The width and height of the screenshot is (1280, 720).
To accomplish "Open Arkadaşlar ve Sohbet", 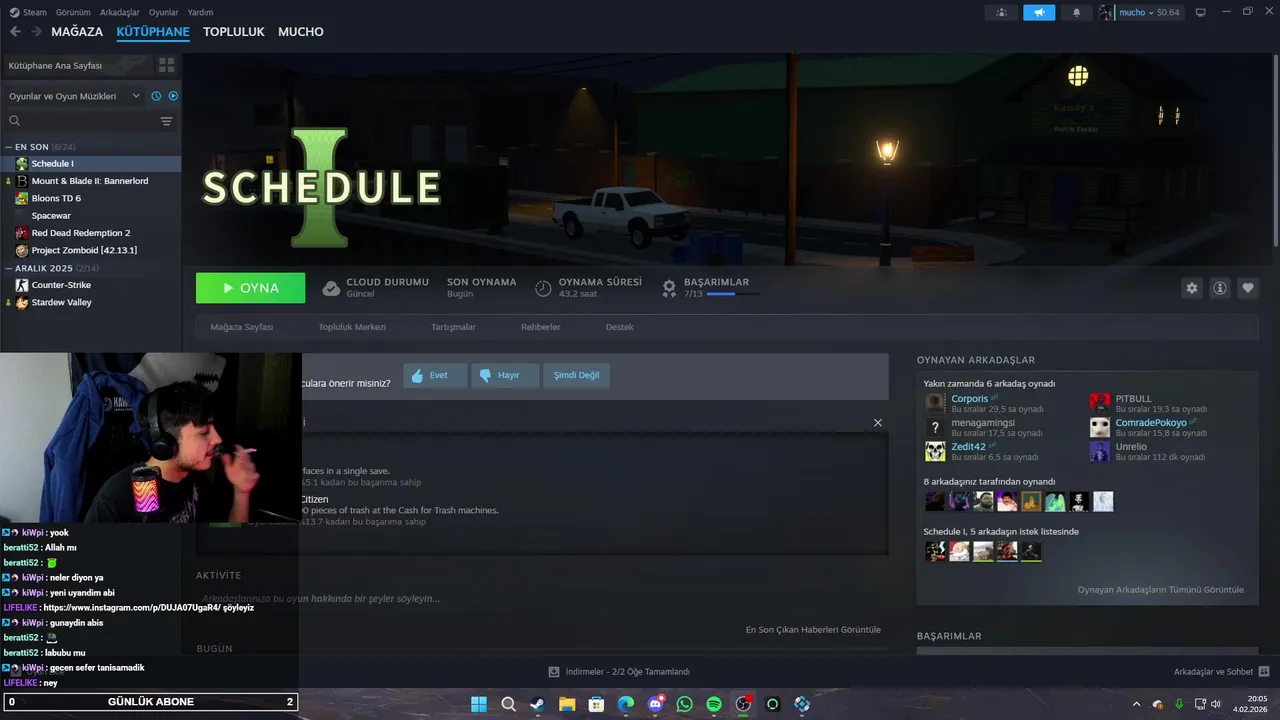I will click(x=1221, y=672).
